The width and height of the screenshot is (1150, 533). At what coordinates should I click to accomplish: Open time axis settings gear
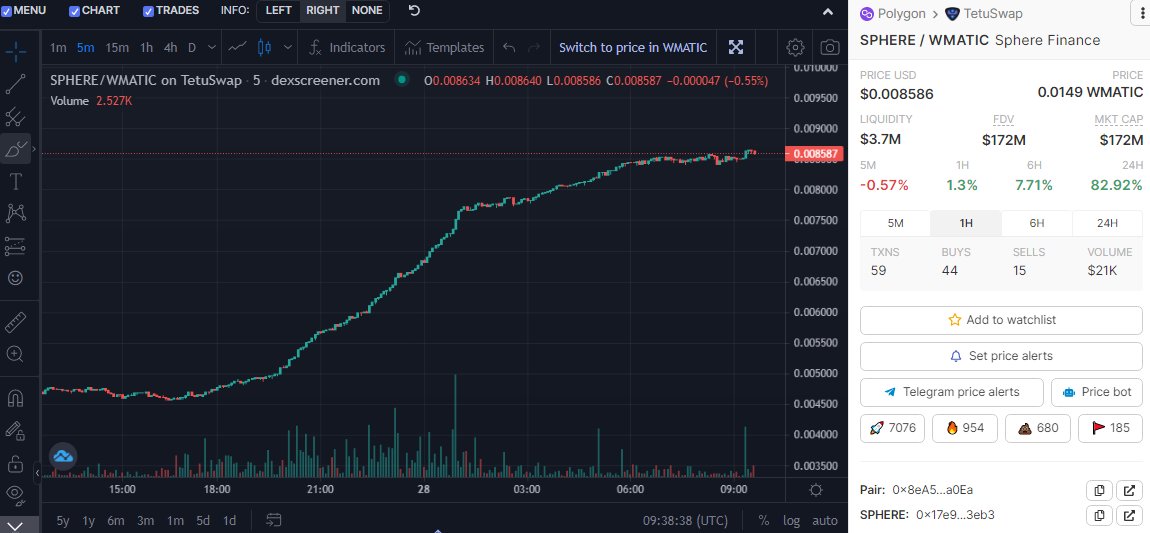(x=816, y=490)
